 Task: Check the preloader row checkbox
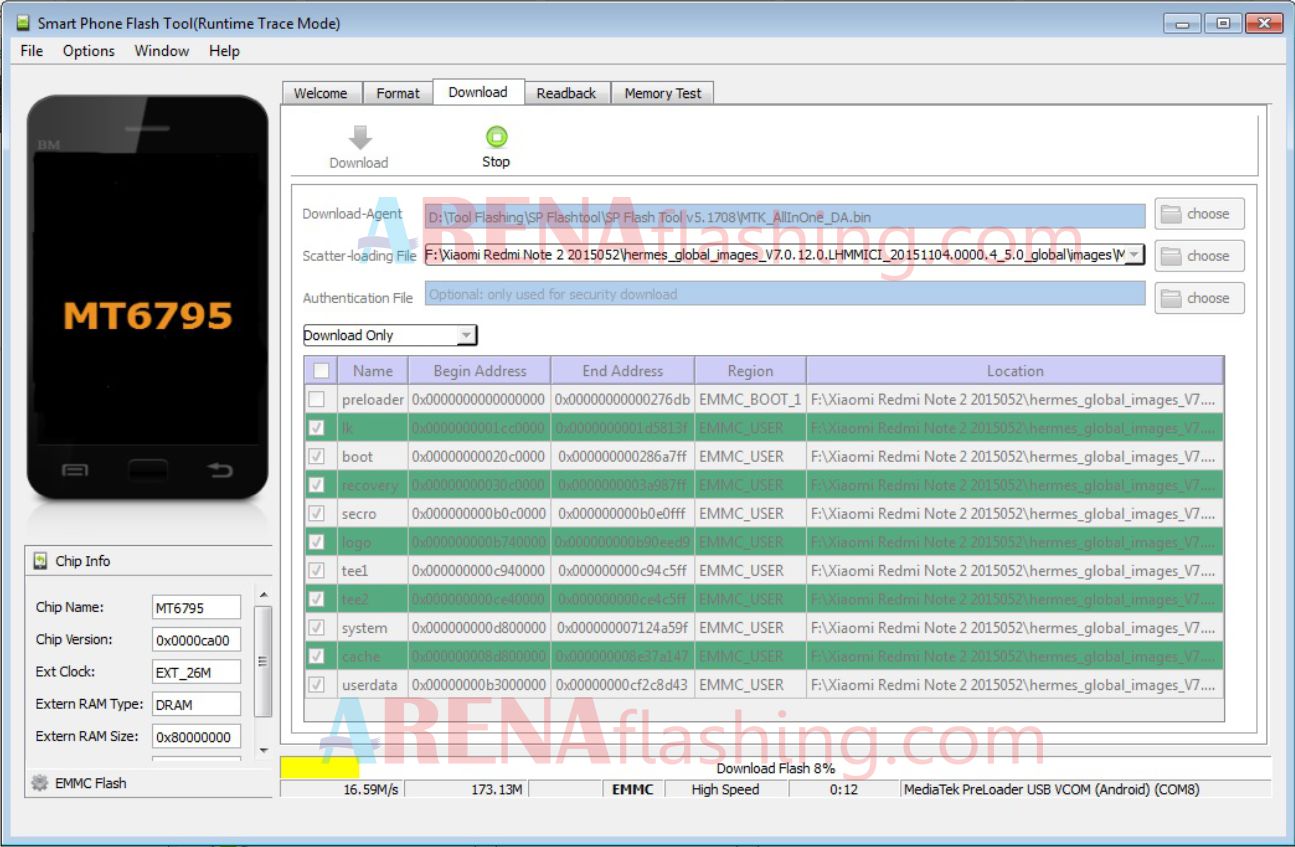(x=317, y=399)
